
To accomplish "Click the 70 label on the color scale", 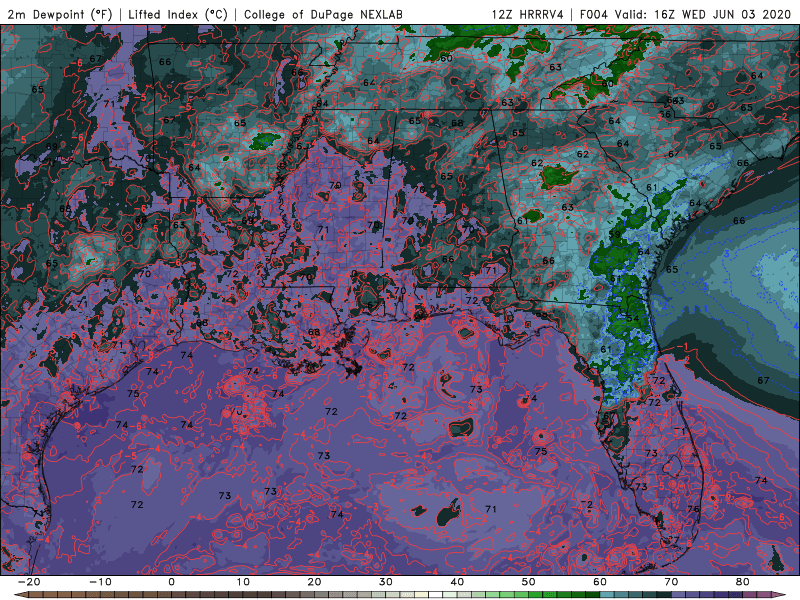I will tap(671, 582).
